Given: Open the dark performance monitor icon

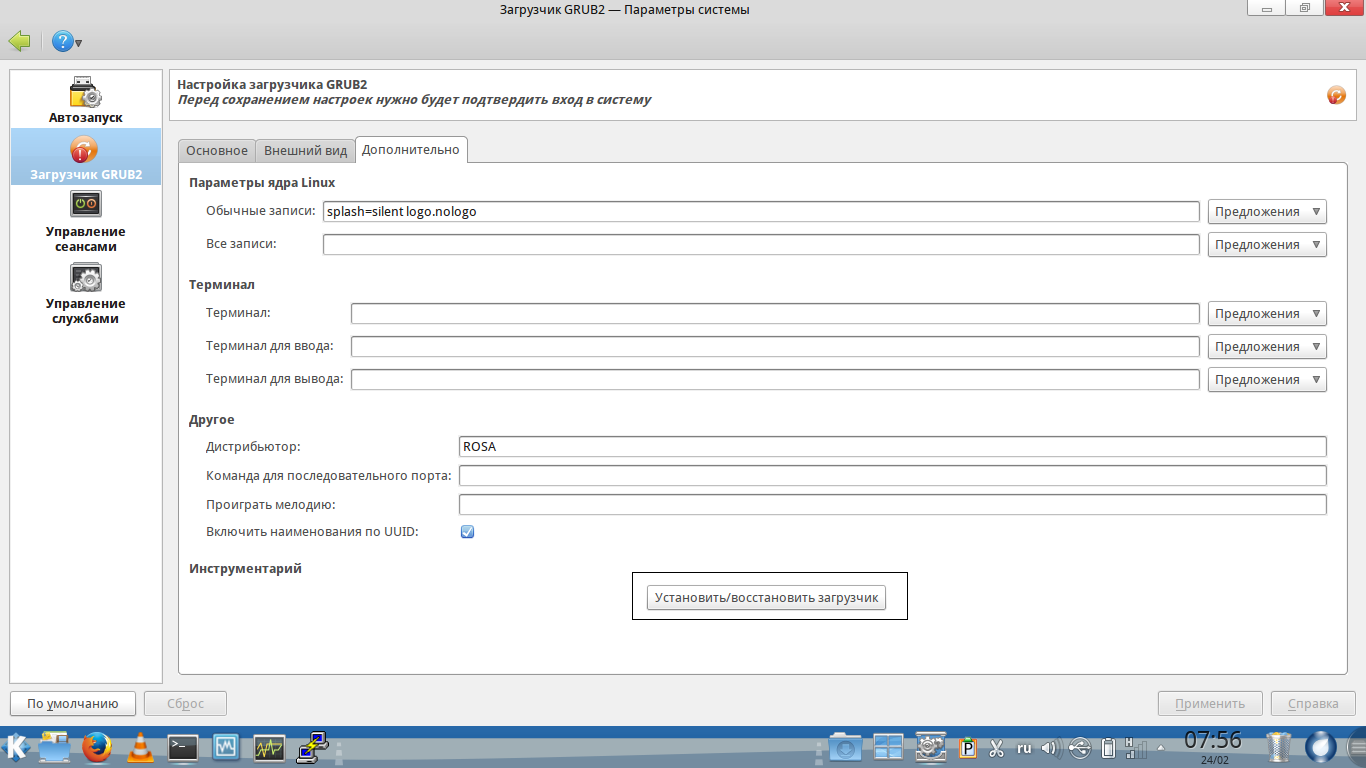Looking at the screenshot, I should [x=269, y=747].
